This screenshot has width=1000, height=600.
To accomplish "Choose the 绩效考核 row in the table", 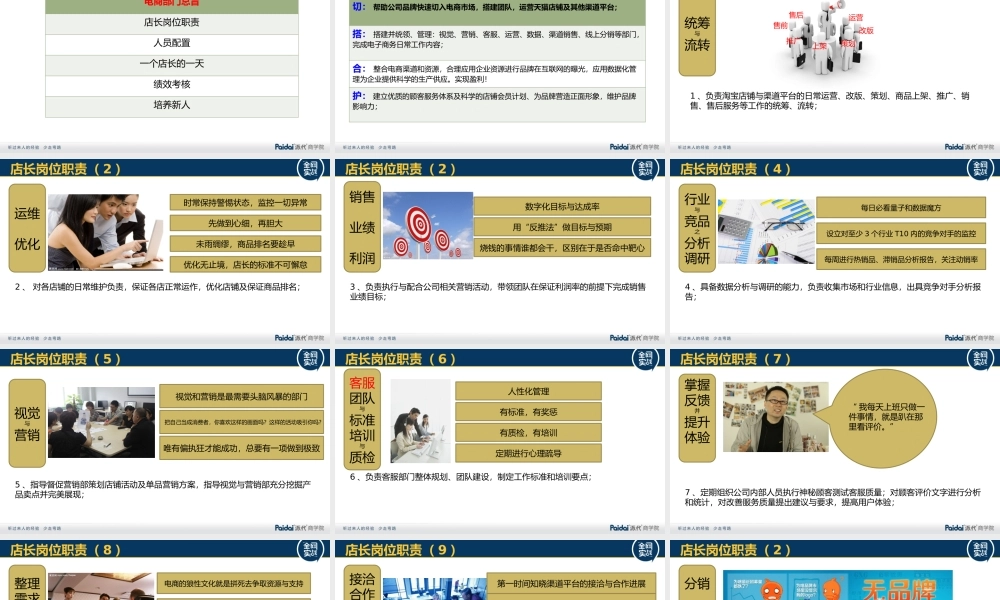I will pos(172,84).
